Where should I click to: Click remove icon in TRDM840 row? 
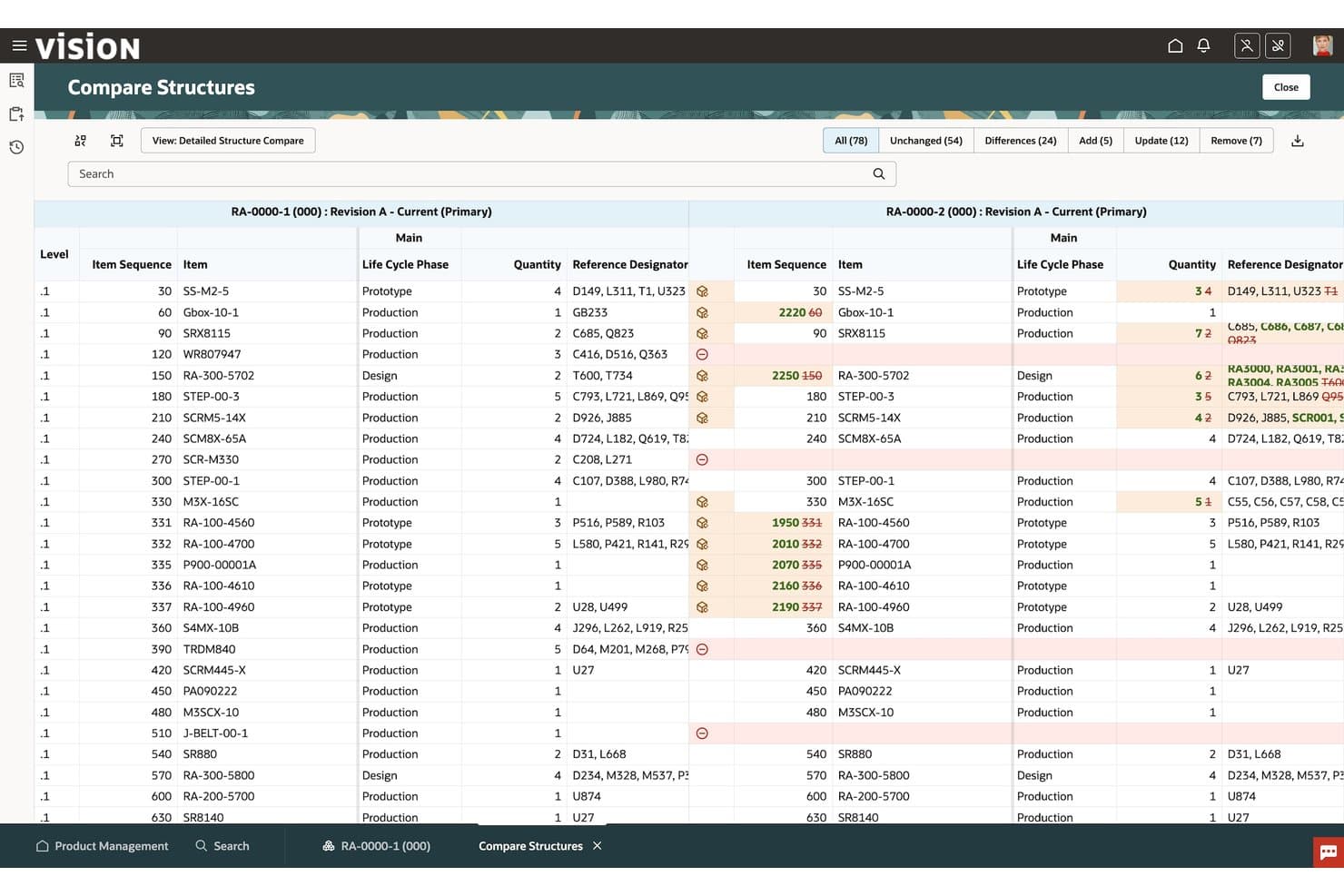tap(702, 649)
